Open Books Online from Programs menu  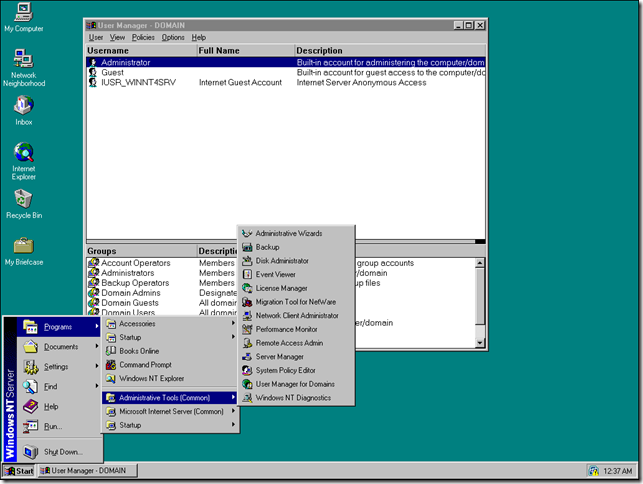click(x=170, y=351)
